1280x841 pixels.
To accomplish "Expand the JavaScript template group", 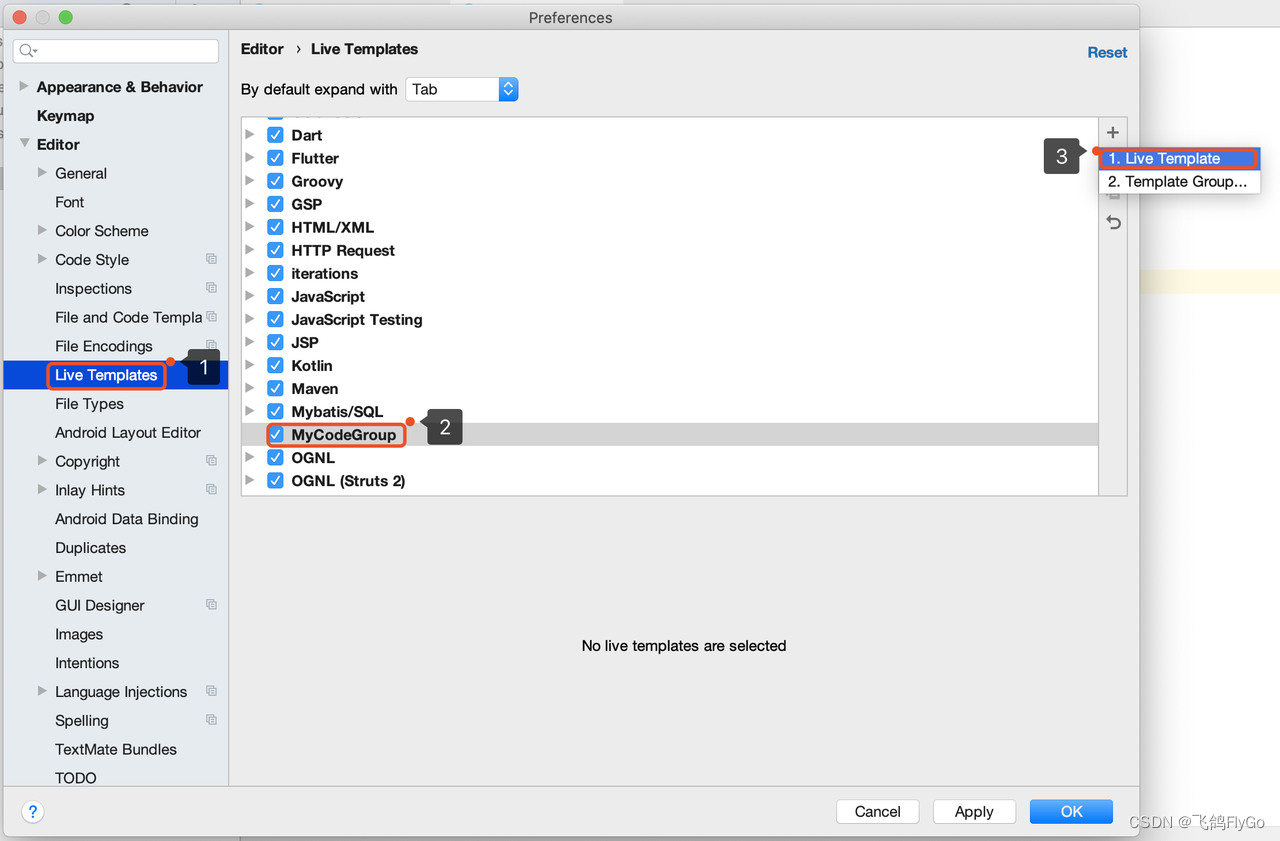I will point(250,296).
